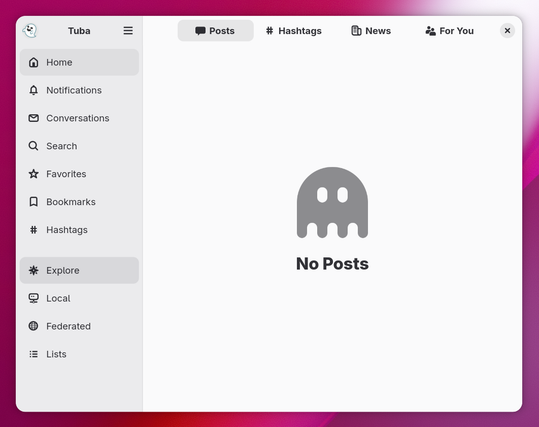
Task: Click the Favorites star icon
Action: tap(33, 174)
